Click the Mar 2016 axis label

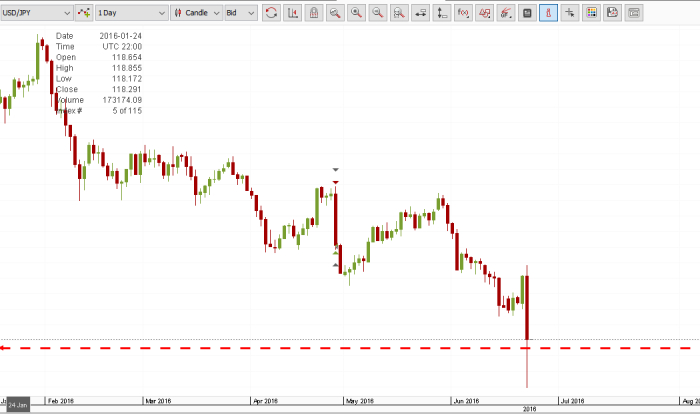click(158, 401)
